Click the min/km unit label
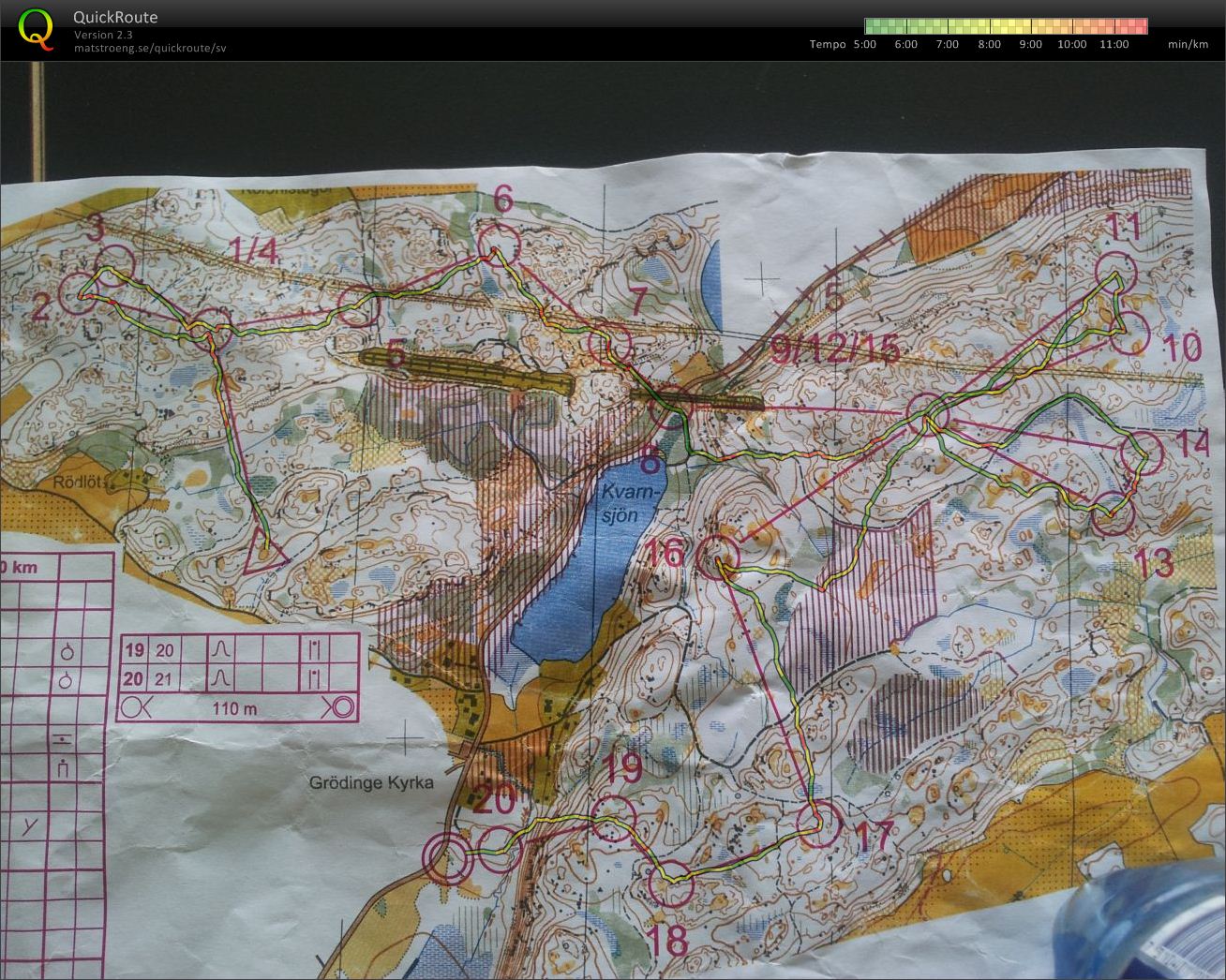 pyautogui.click(x=1189, y=44)
